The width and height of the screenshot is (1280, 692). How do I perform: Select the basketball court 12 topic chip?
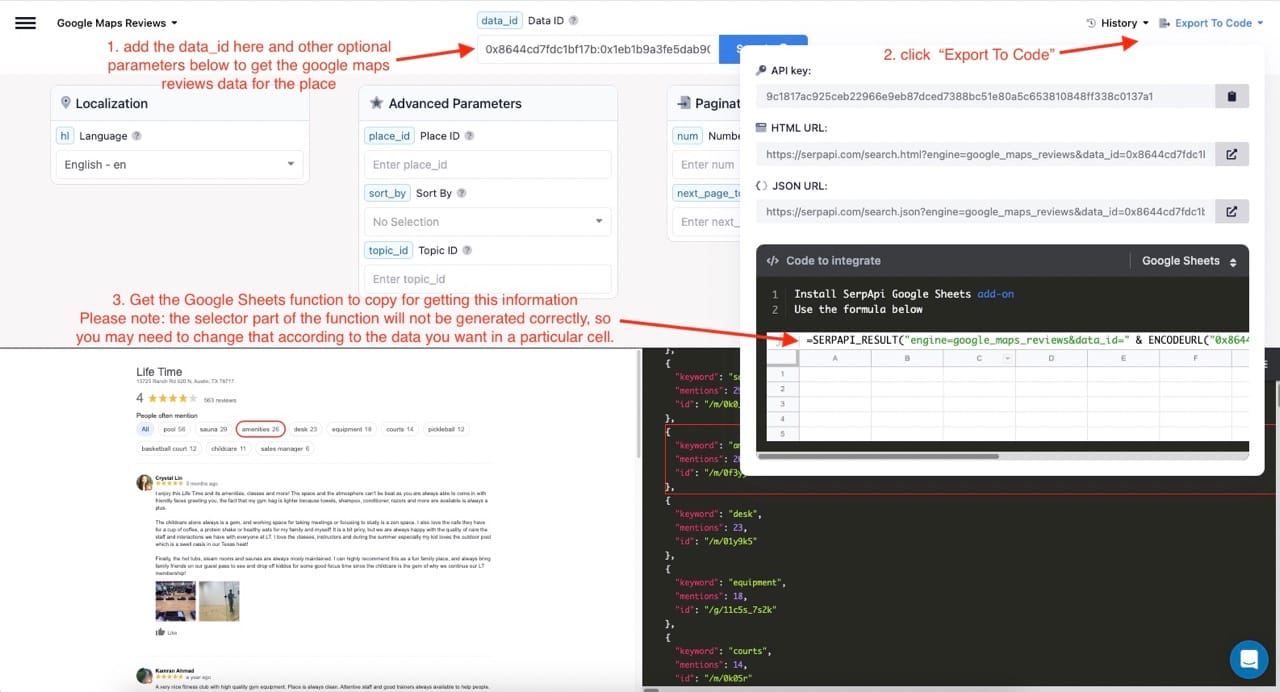pyautogui.click(x=169, y=449)
